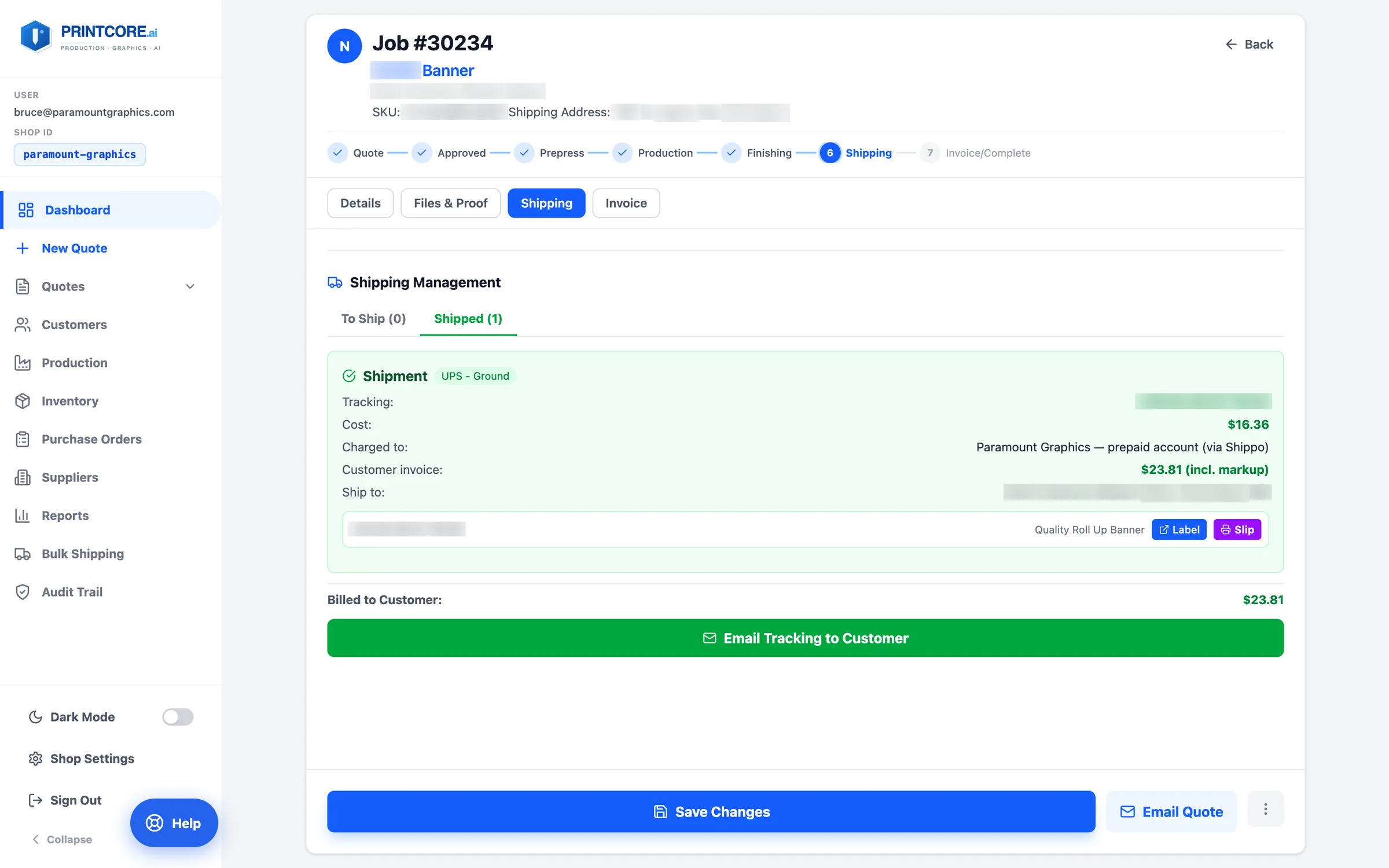Collapse the sidebar
Image resolution: width=1389 pixels, height=868 pixels.
click(61, 839)
